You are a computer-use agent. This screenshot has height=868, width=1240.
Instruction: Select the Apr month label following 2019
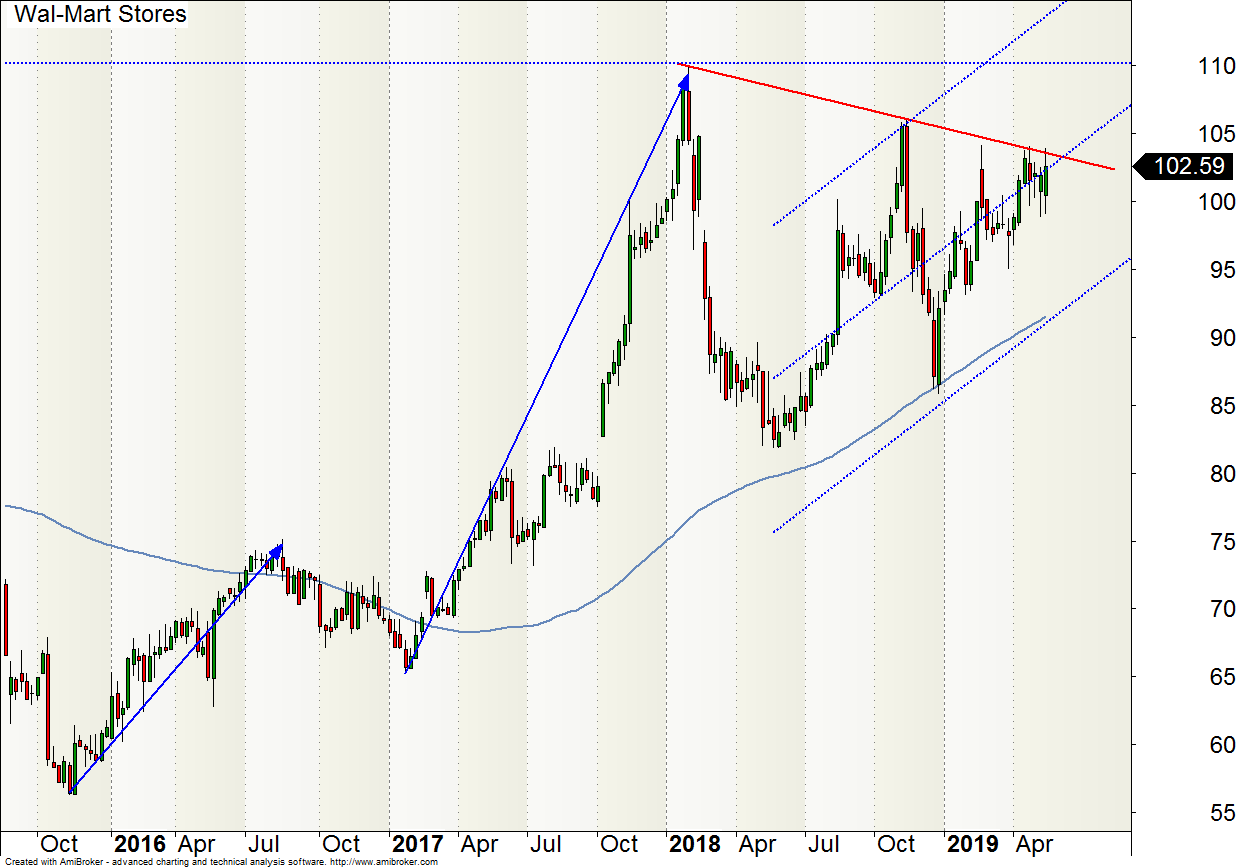(1034, 844)
